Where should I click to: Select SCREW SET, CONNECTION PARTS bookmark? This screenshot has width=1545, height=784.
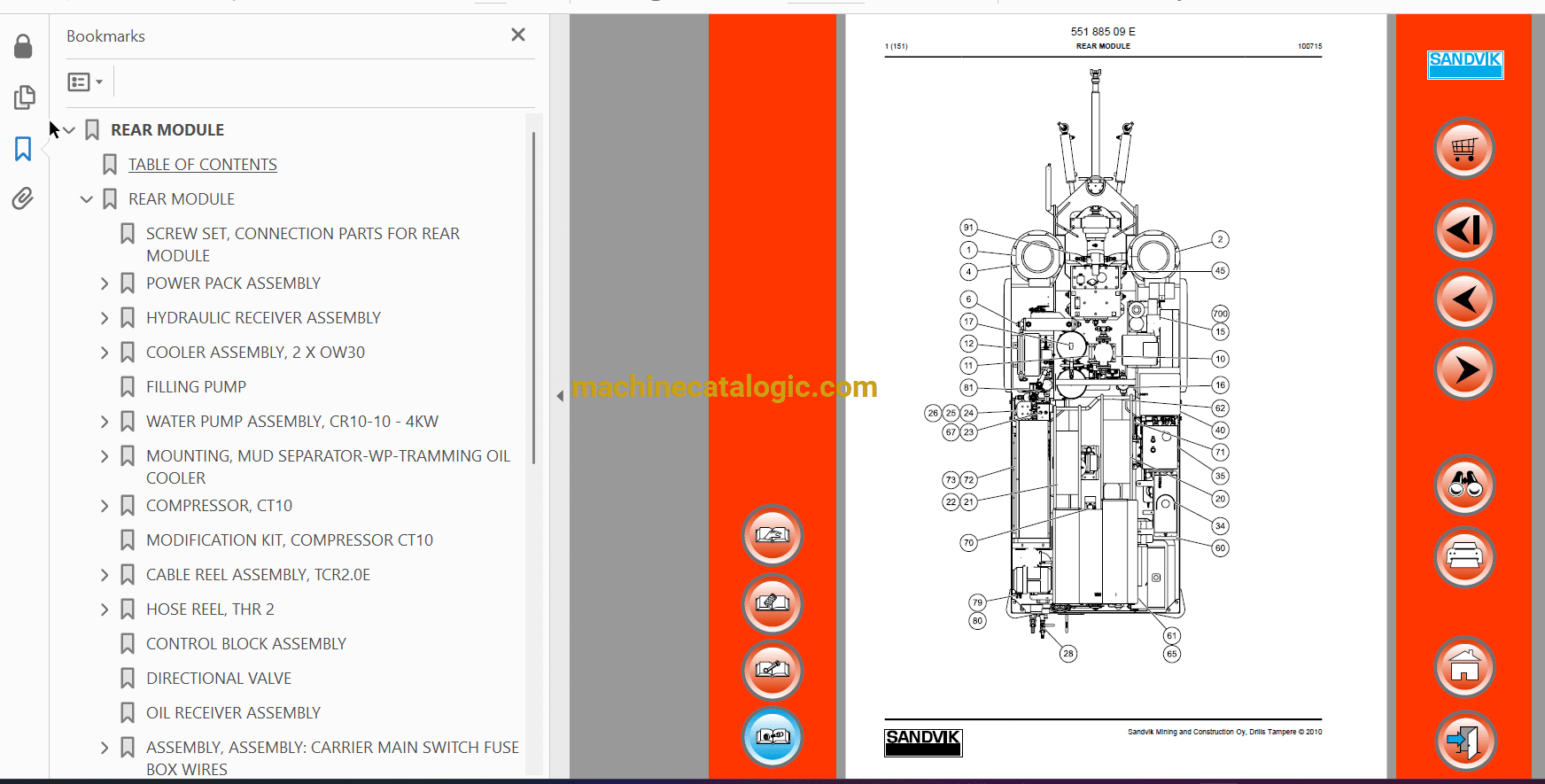[303, 245]
